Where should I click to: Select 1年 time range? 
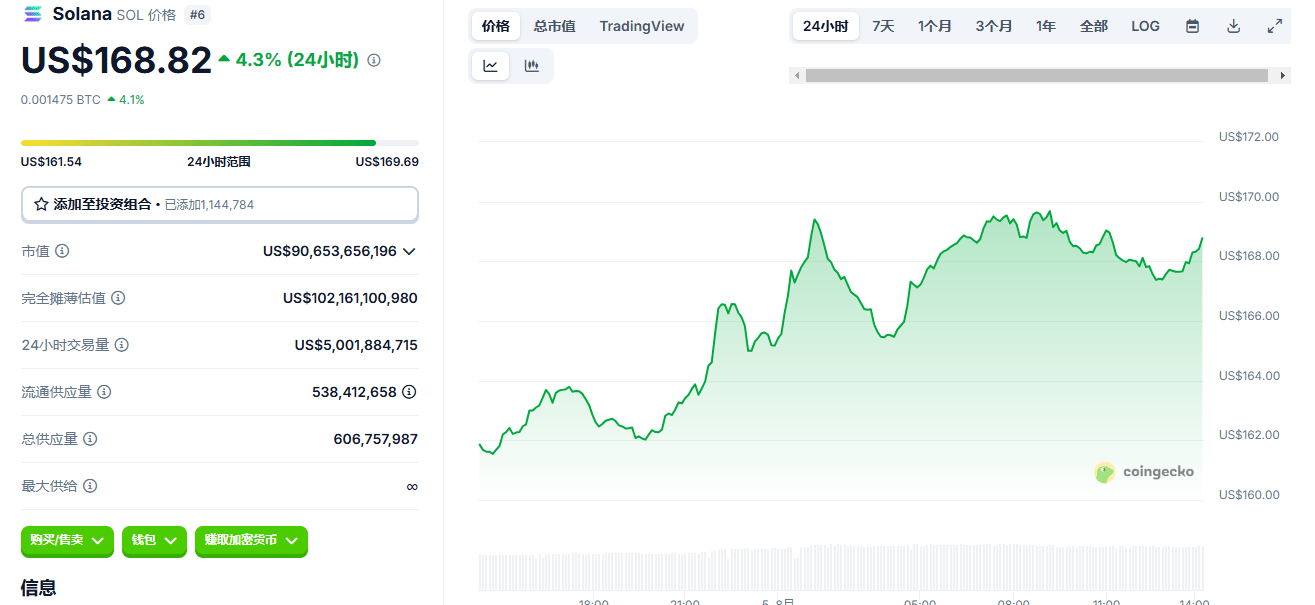pos(1046,26)
